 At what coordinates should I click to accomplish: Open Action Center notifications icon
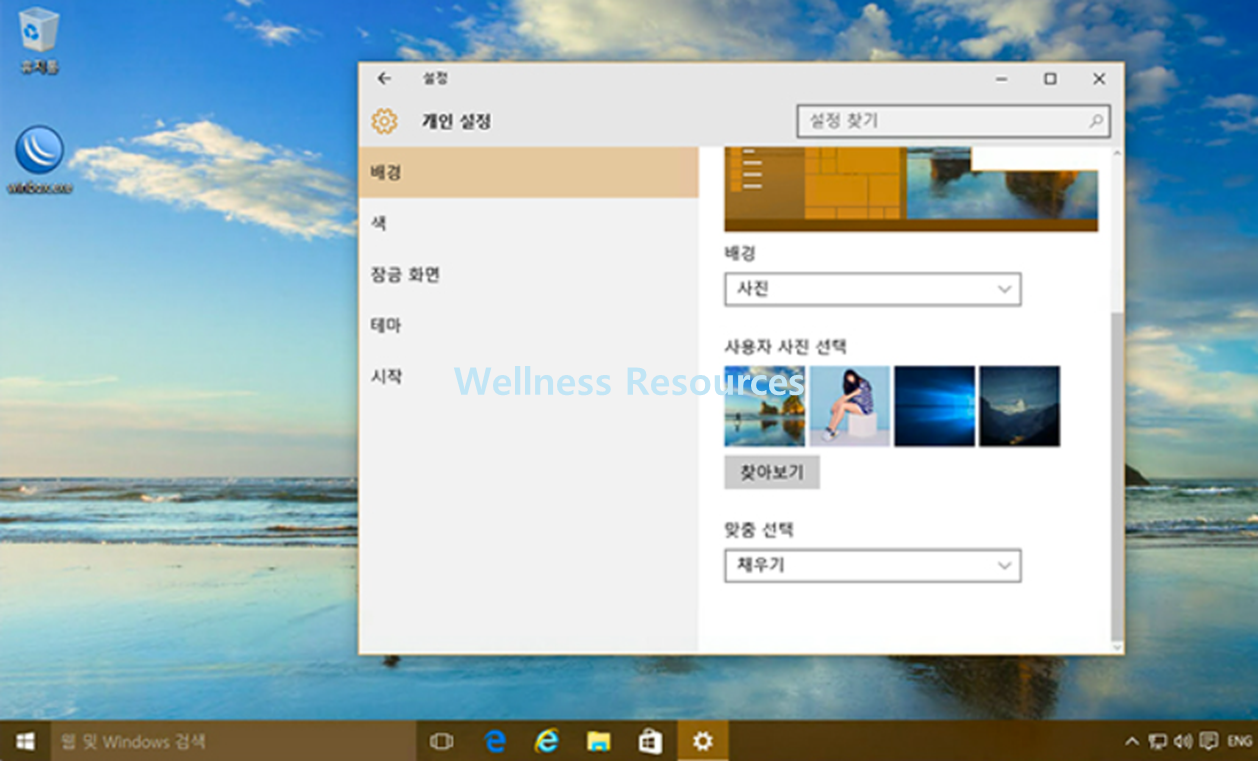click(1208, 741)
